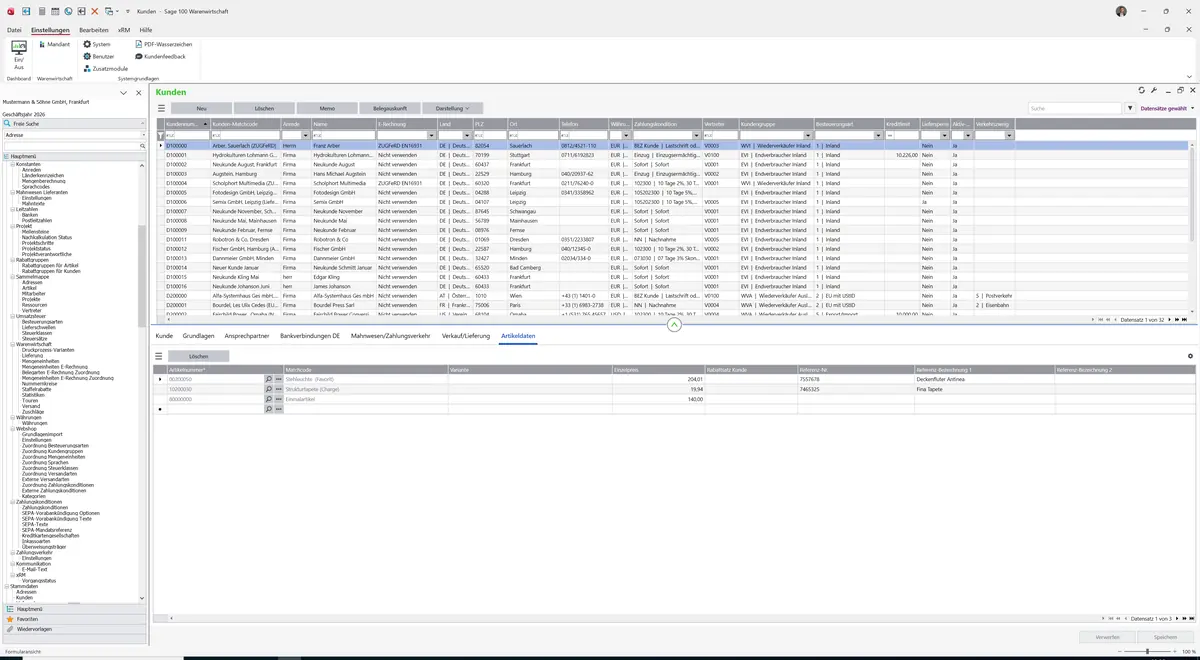The height and width of the screenshot is (660, 1200).
Task: Open Kundenfeedback
Action: click(x=160, y=56)
